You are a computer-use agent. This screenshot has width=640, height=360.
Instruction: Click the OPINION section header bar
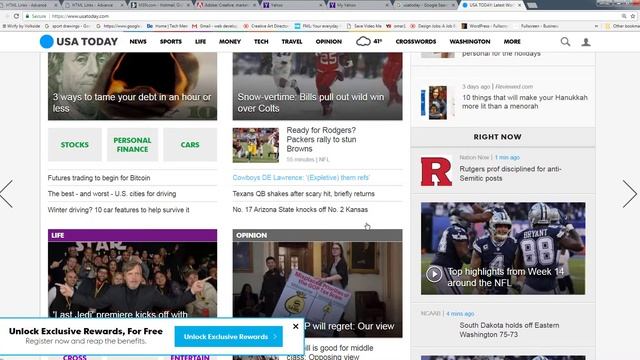(317, 235)
